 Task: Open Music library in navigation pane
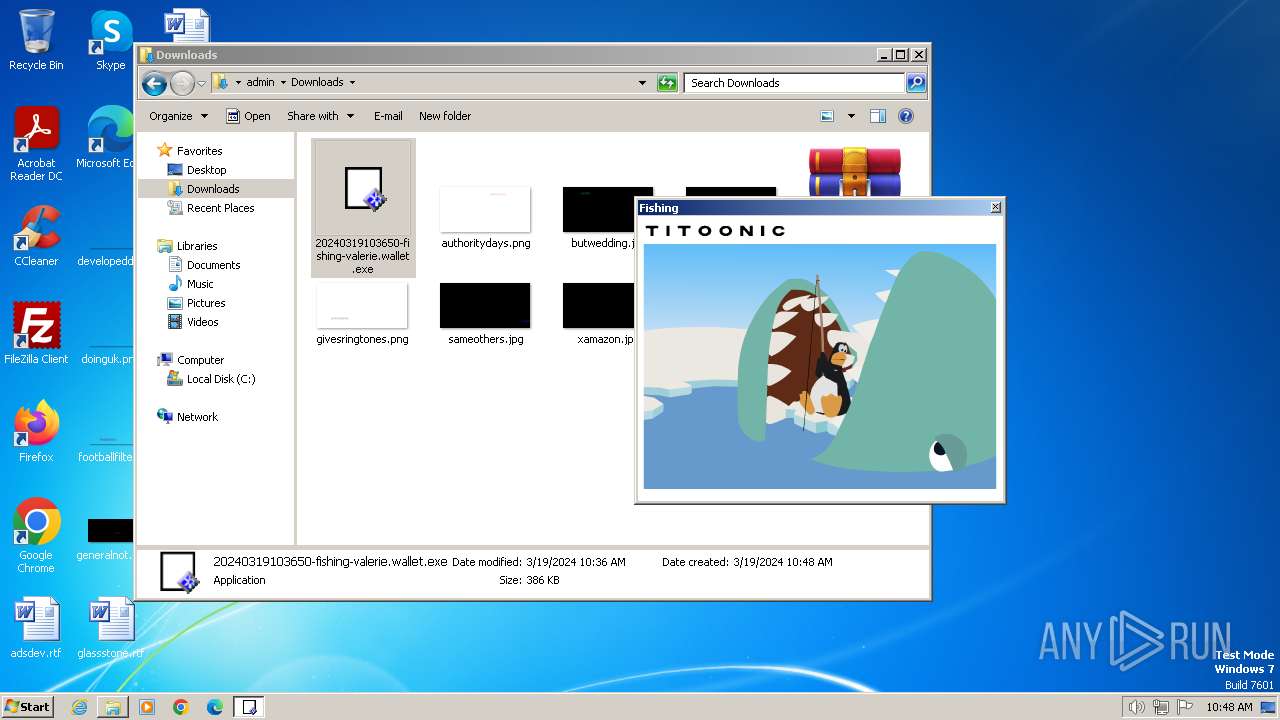[200, 284]
